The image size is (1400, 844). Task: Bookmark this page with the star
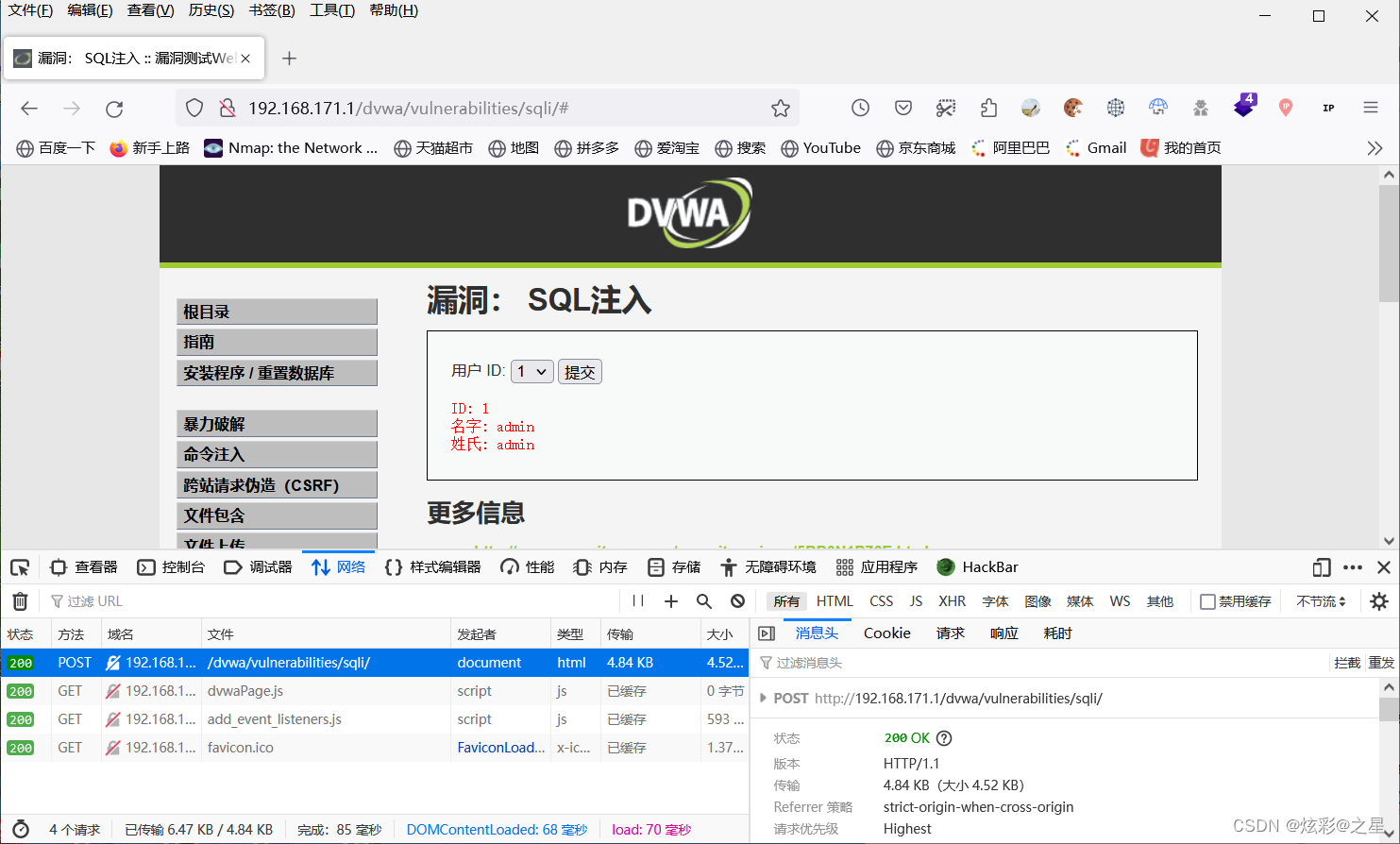coord(780,109)
